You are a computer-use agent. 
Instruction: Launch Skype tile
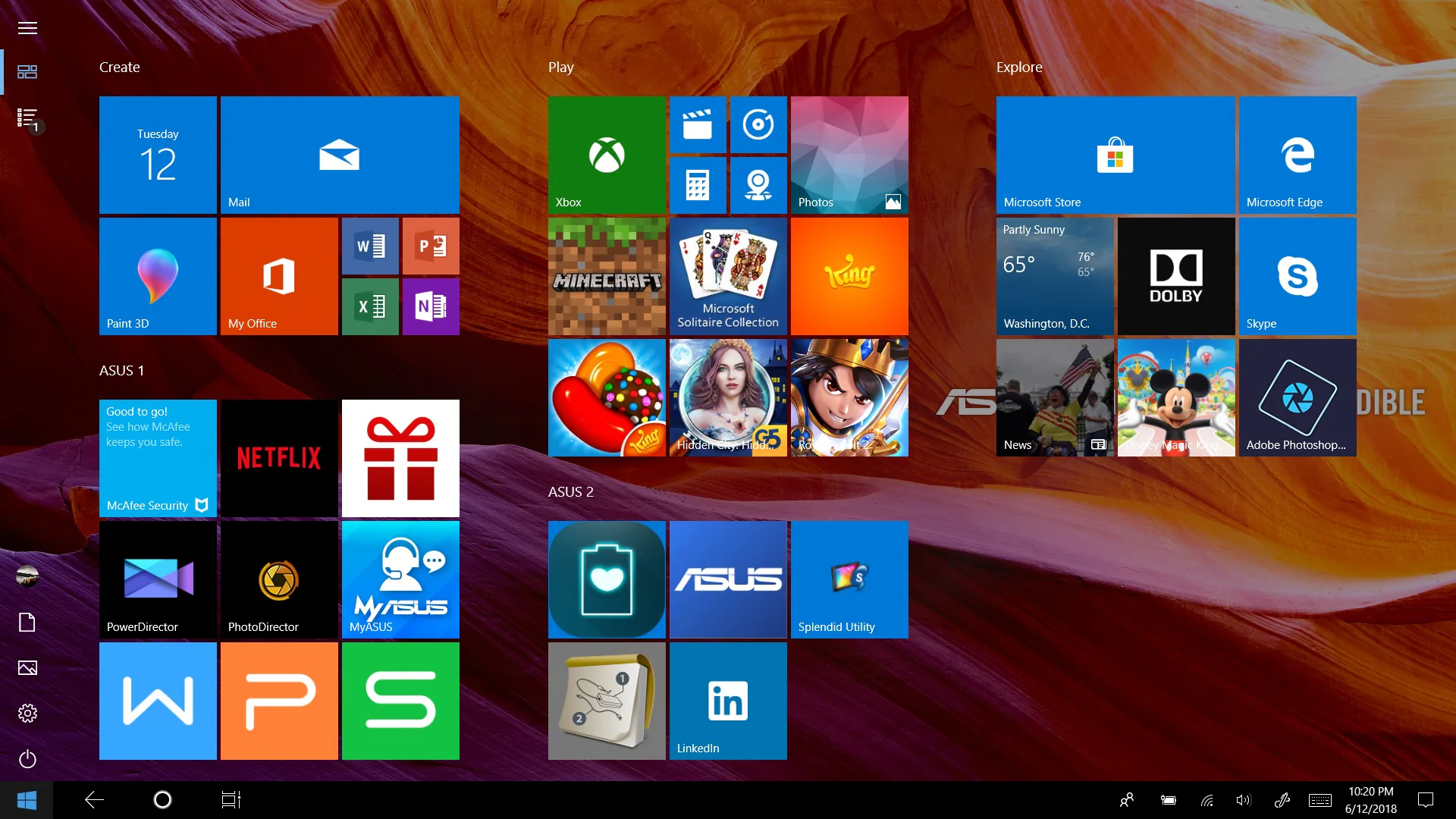(x=1298, y=276)
